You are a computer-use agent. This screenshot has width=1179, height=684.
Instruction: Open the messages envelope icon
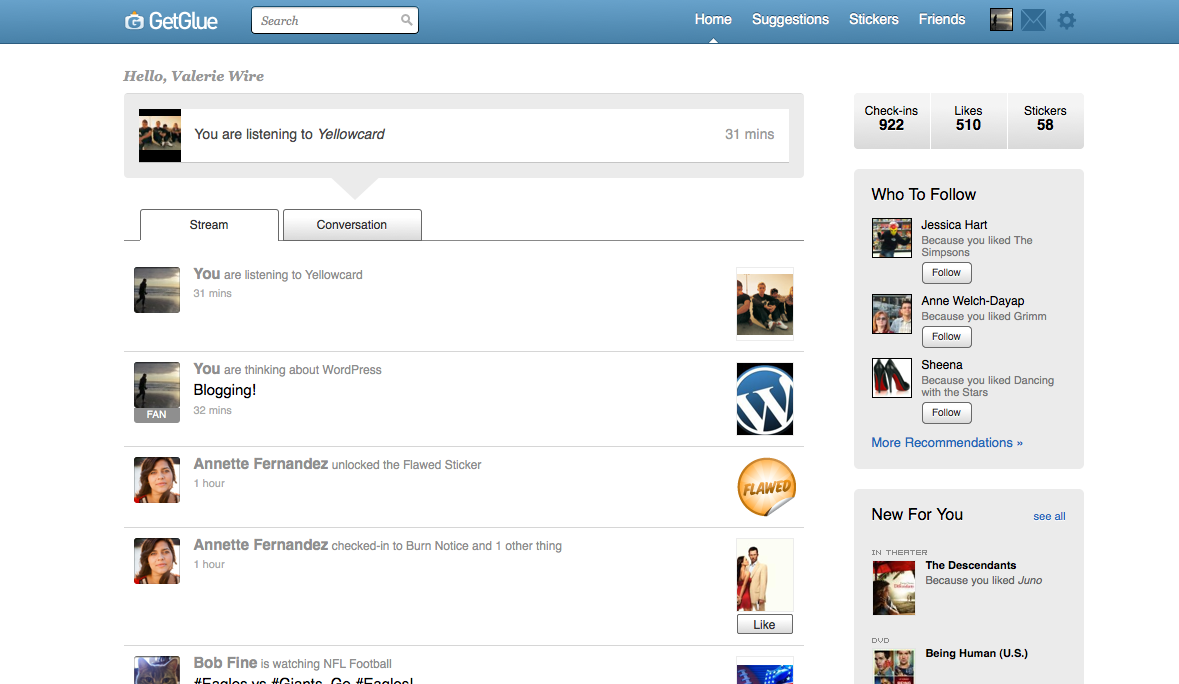[x=1033, y=20]
